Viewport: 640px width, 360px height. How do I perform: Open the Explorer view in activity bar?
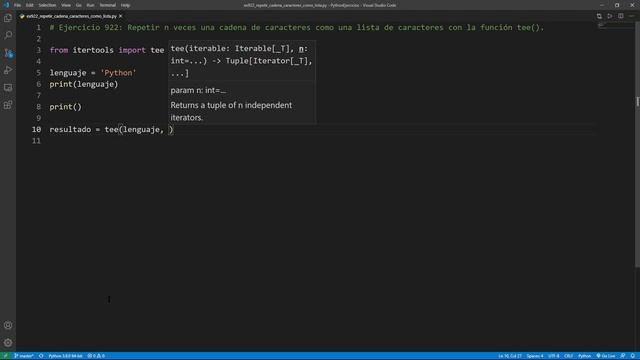[8, 18]
